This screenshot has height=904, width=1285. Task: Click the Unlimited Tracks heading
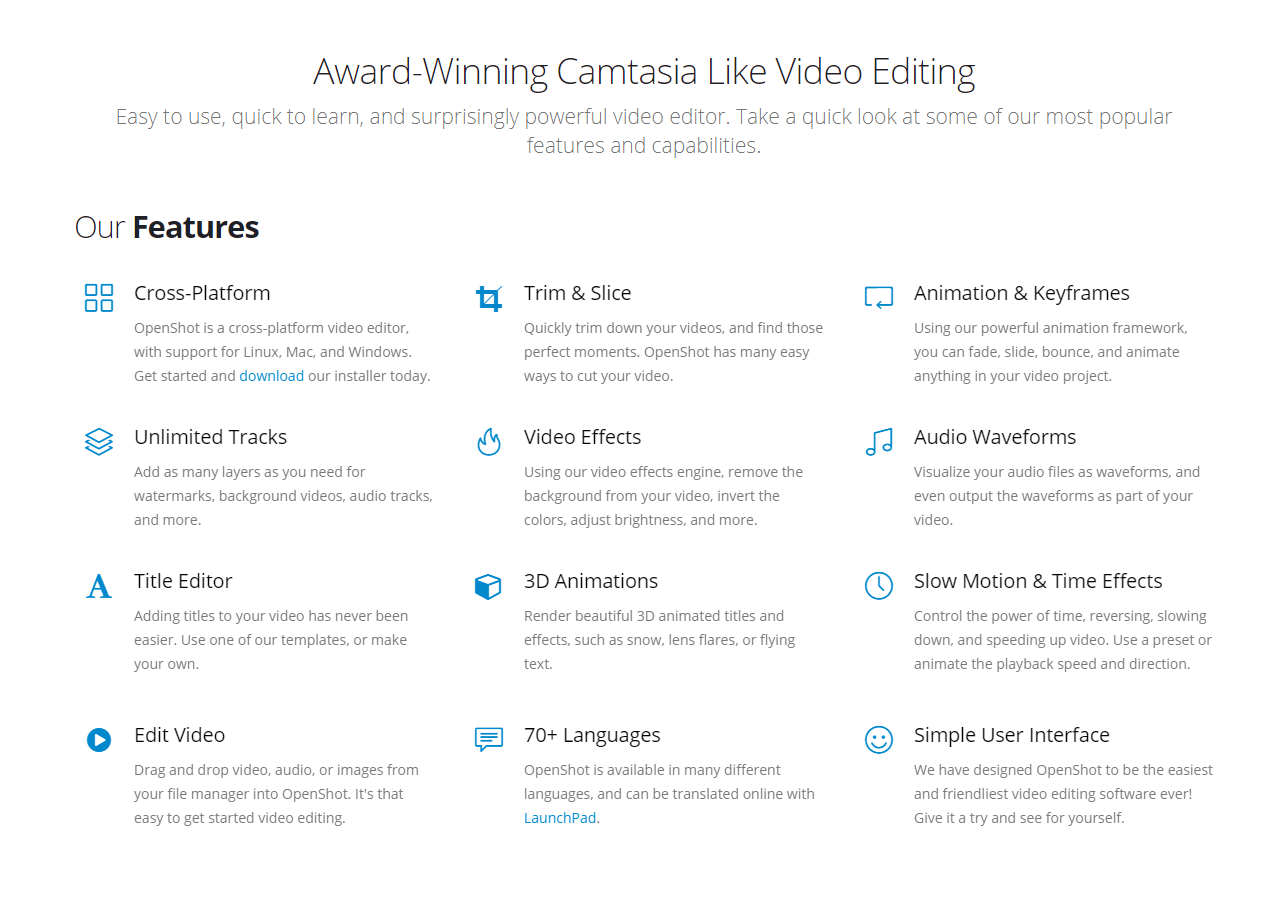tap(211, 437)
